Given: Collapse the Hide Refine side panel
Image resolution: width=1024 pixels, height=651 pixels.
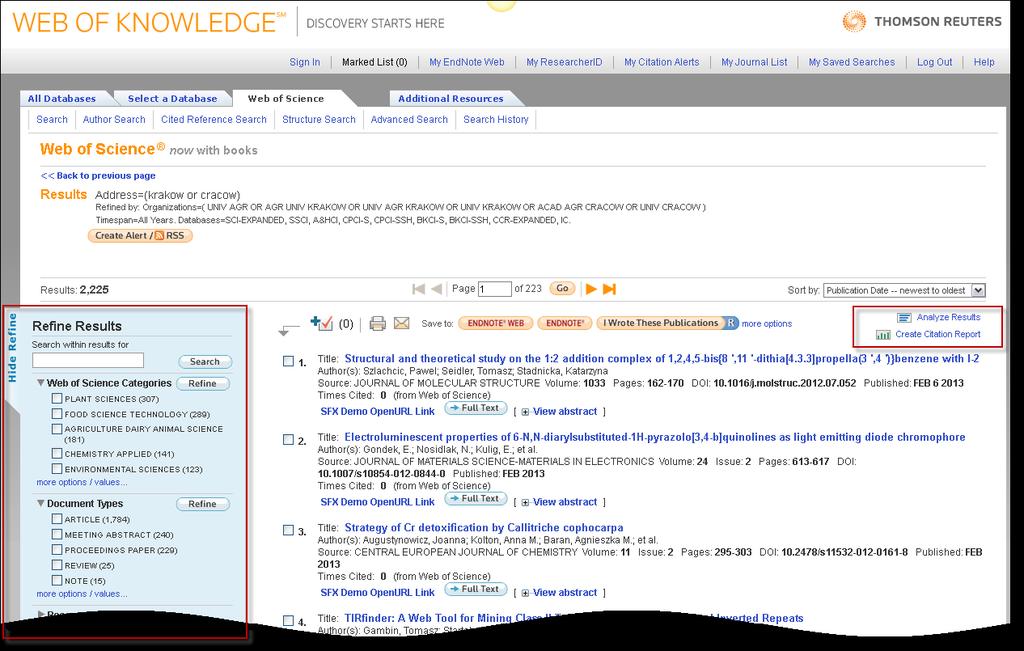Looking at the screenshot, I should (x=12, y=347).
